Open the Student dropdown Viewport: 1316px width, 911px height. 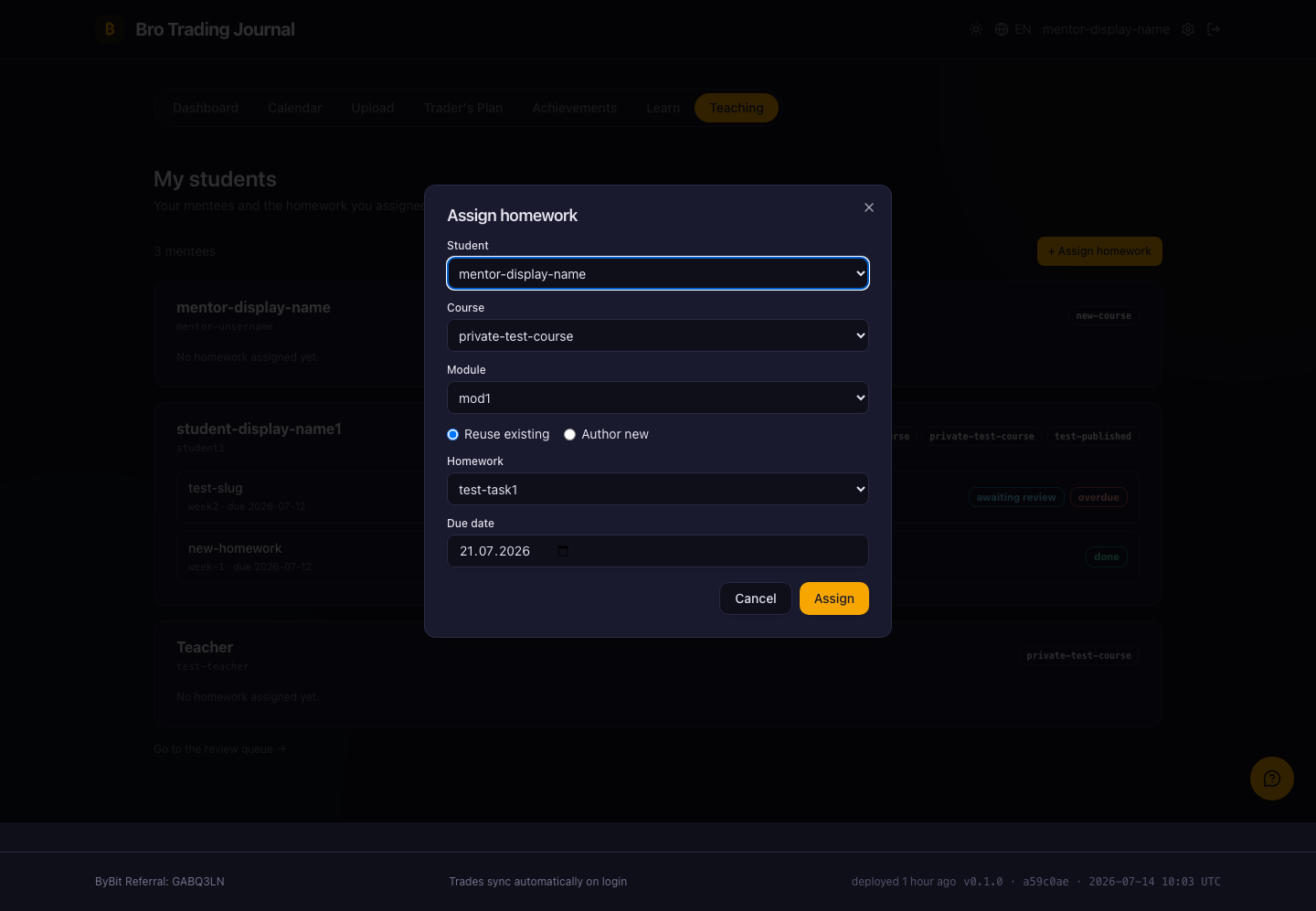tap(658, 273)
